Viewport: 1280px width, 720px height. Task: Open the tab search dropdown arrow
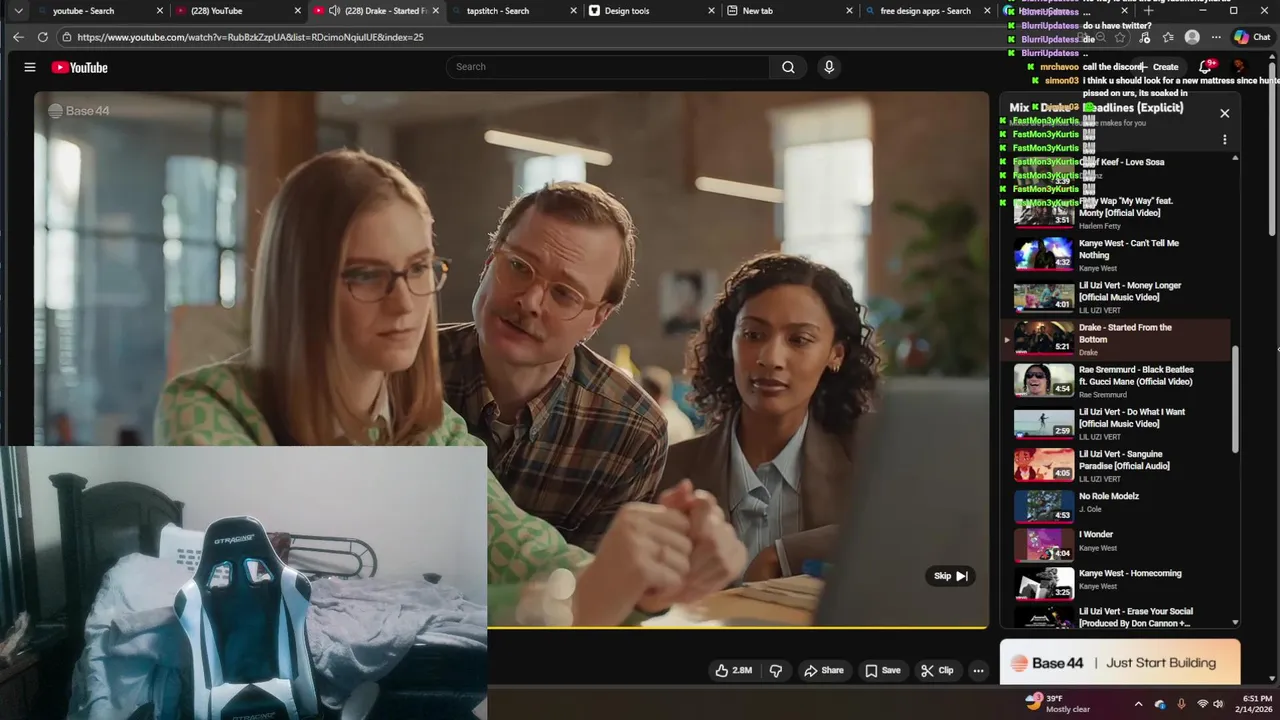tap(18, 11)
